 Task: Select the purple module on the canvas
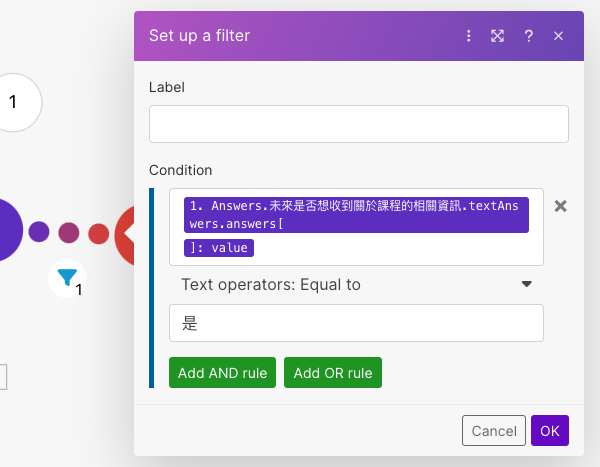[6, 231]
